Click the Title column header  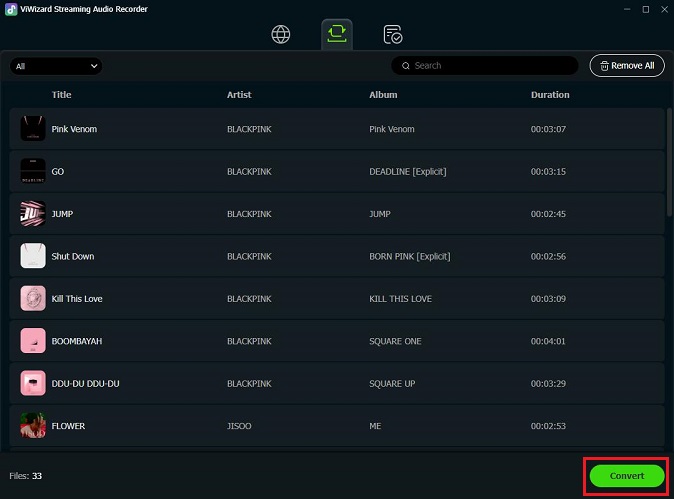tap(61, 95)
